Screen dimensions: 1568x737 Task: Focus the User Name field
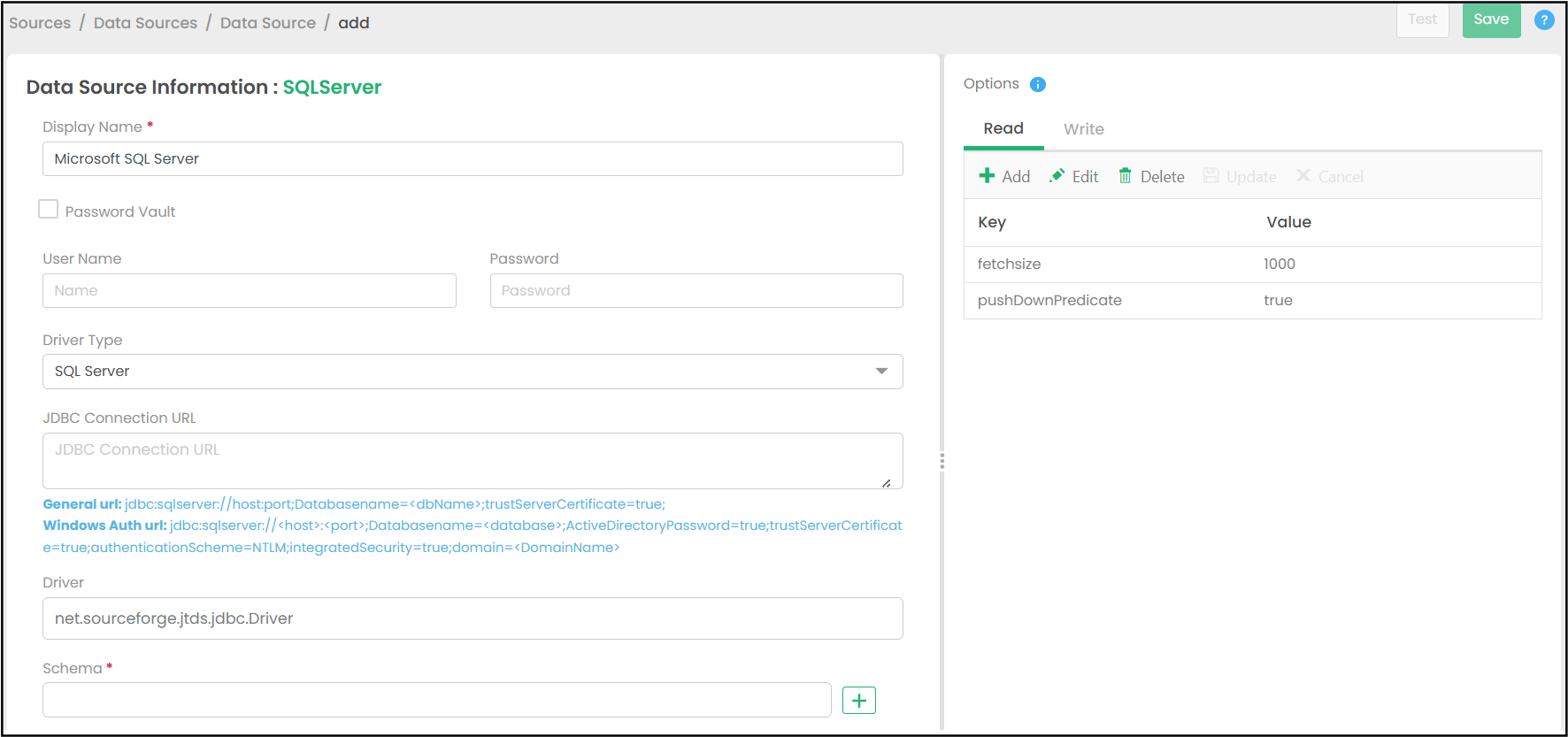pos(250,291)
